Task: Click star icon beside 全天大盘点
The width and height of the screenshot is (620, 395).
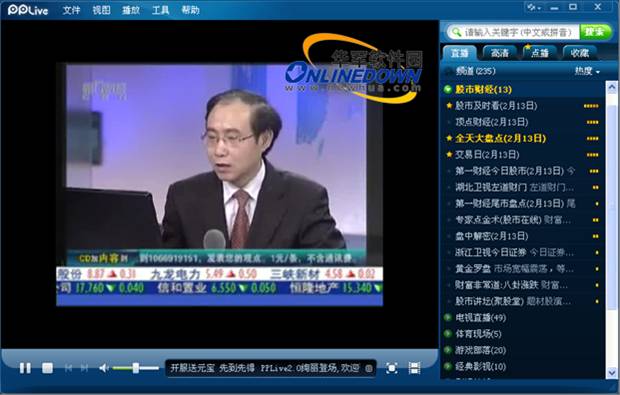Action: [x=449, y=138]
